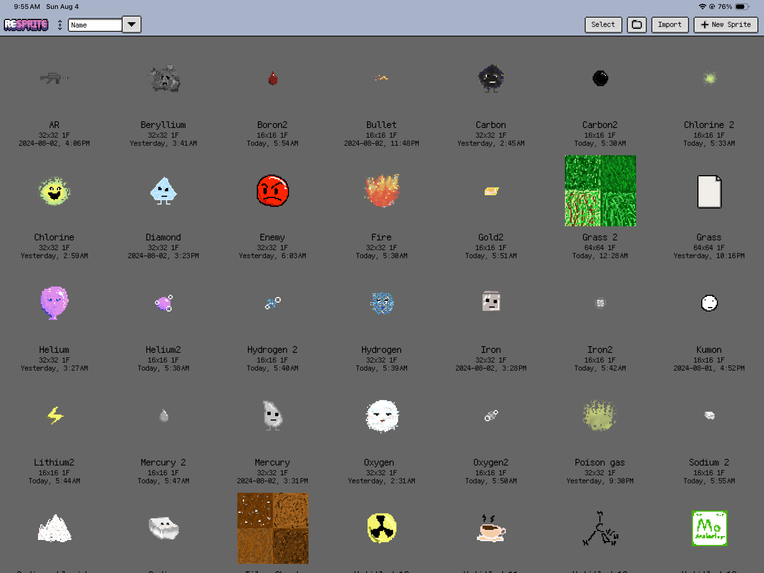The image size is (764, 573).
Task: Open the yellow radiation symbol sprite
Action: (x=382, y=528)
